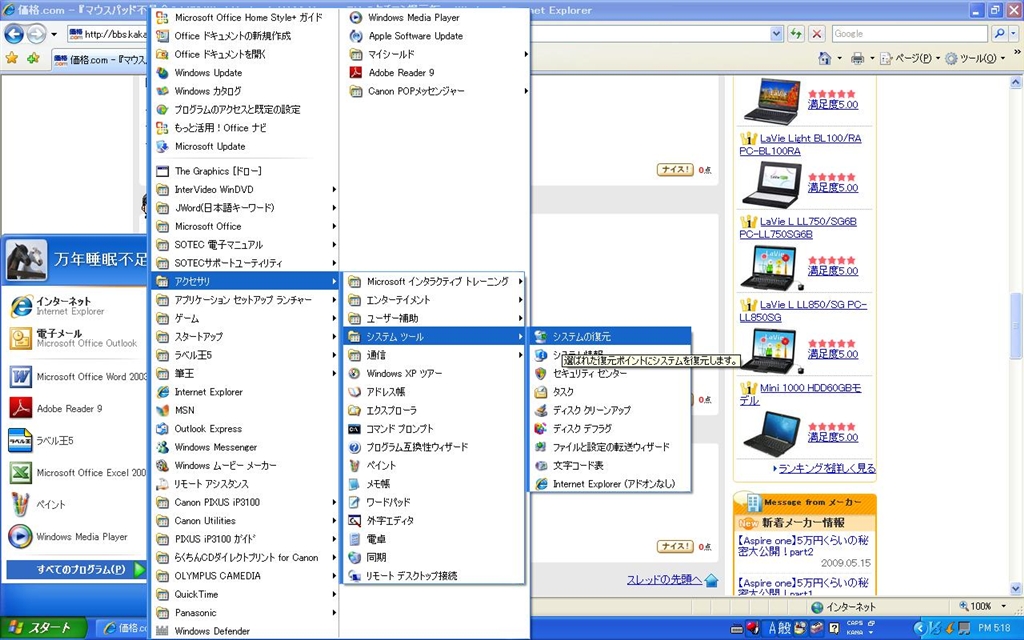Click the スタート button

43,628
